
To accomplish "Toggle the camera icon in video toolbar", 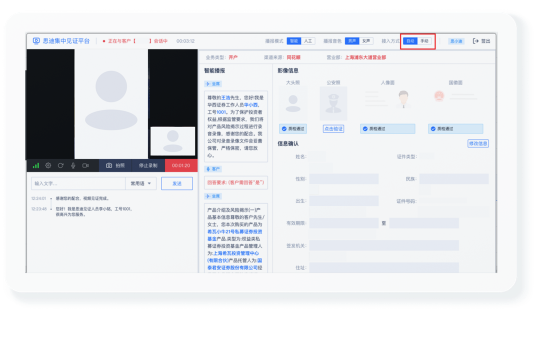I will (85, 166).
